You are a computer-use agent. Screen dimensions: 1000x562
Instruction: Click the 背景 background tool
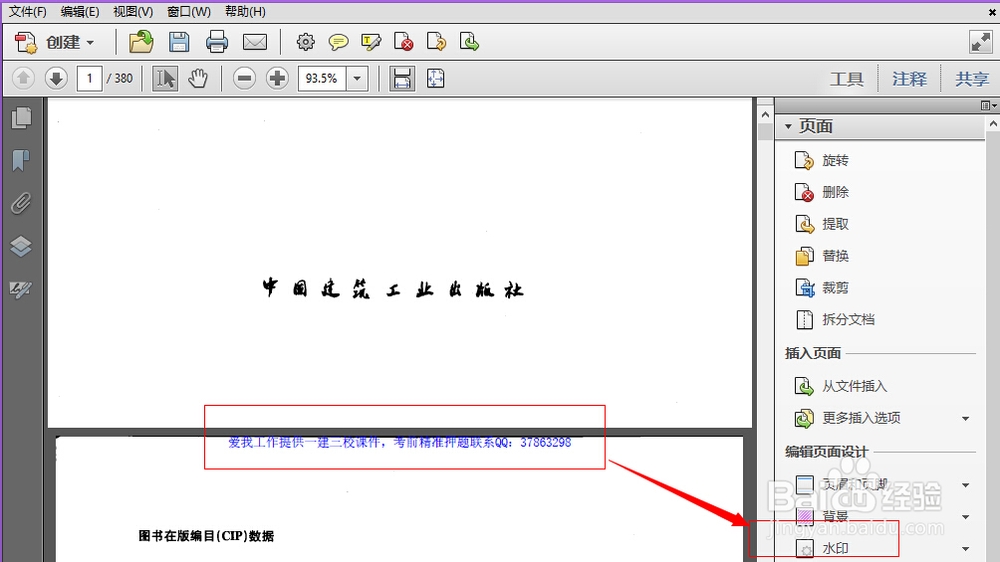pyautogui.click(x=823, y=516)
